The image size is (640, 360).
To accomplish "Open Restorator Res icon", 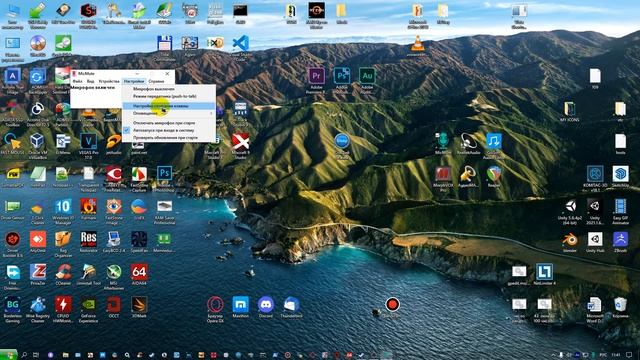I will click(89, 239).
